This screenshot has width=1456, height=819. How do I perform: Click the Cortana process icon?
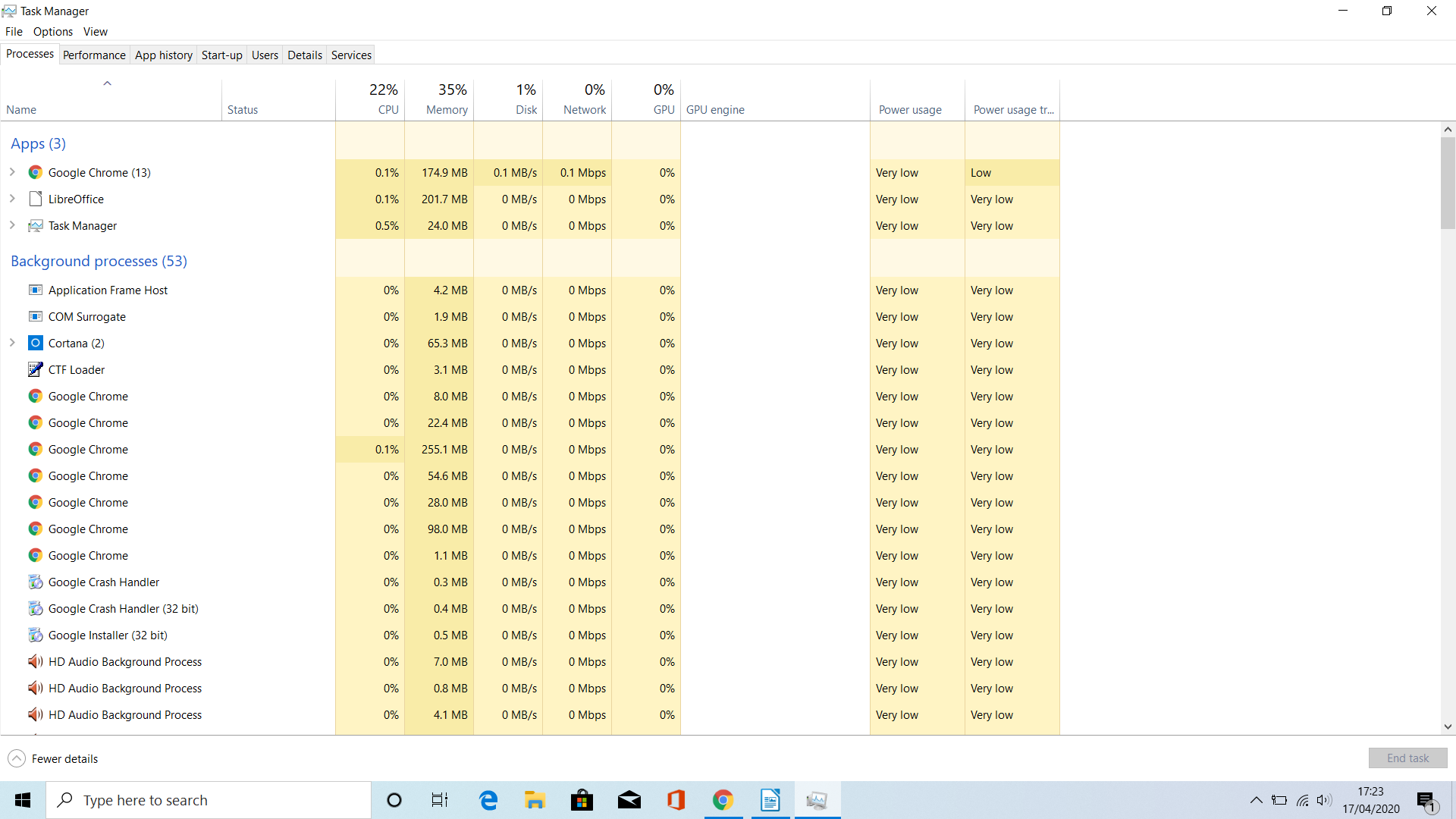click(x=35, y=343)
